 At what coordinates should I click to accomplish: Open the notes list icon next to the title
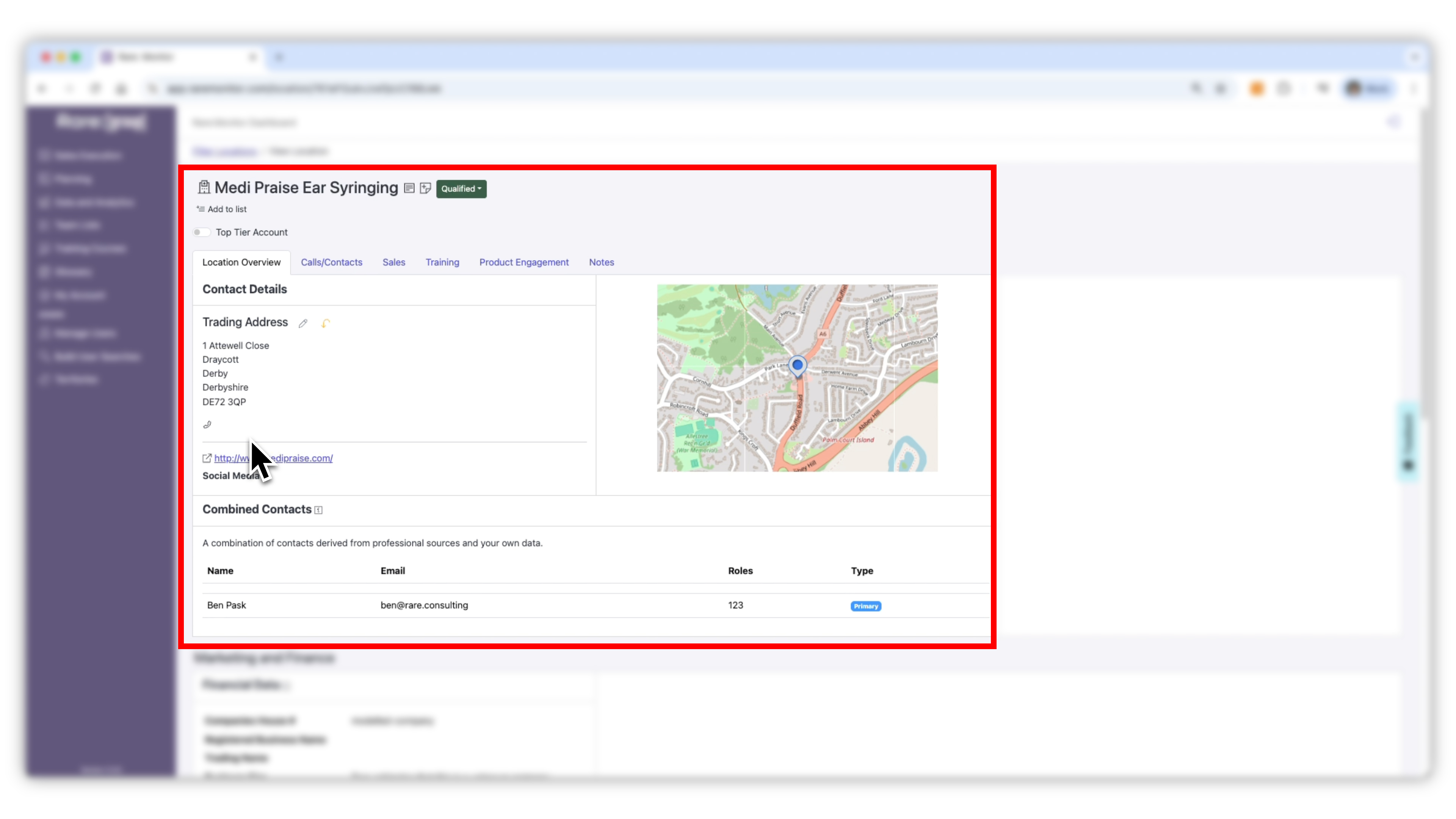(409, 188)
